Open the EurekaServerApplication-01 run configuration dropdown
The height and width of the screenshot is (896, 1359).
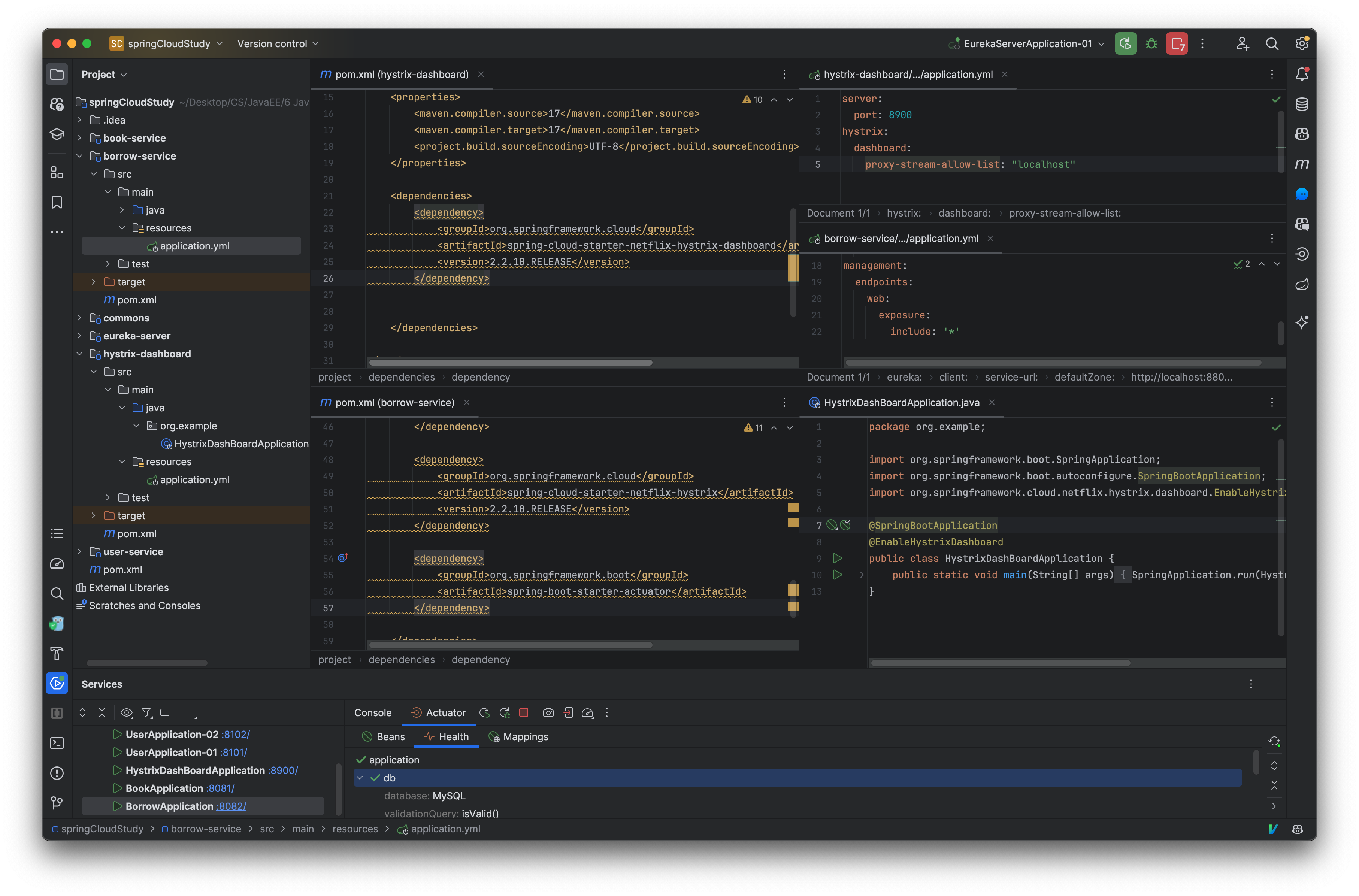1026,43
